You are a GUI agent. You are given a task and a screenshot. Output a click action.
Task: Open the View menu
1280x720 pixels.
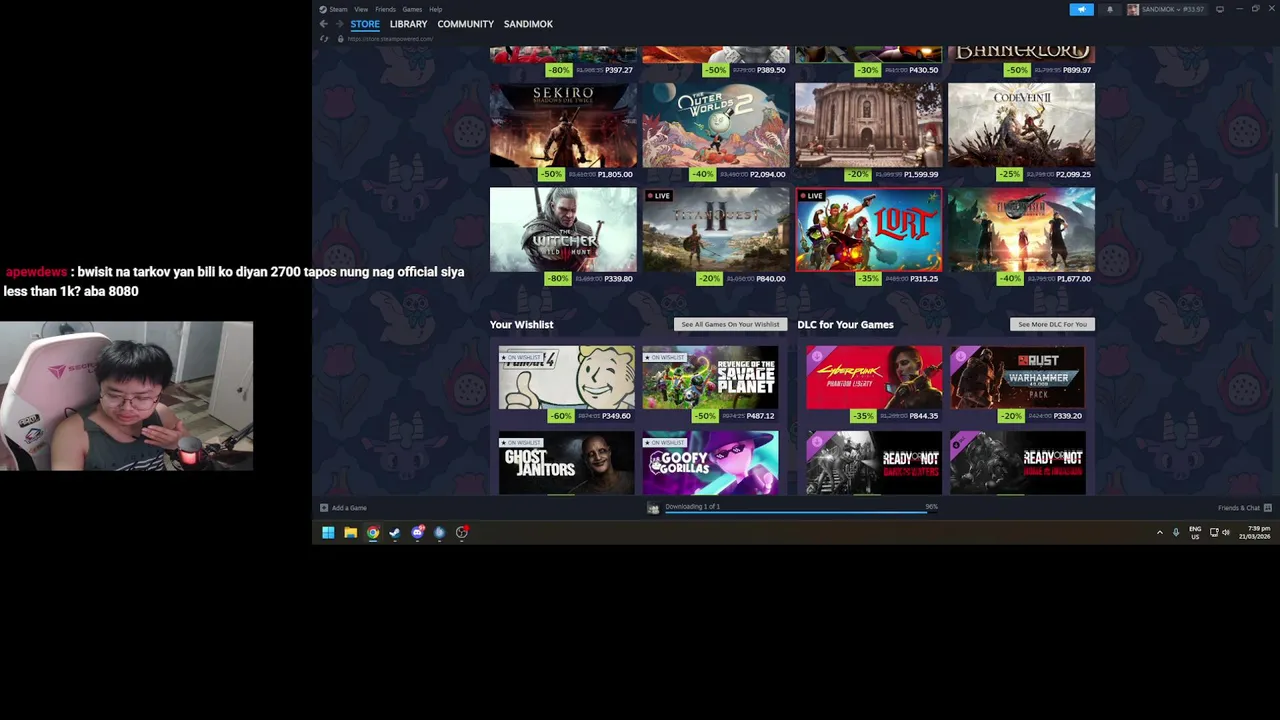click(361, 9)
